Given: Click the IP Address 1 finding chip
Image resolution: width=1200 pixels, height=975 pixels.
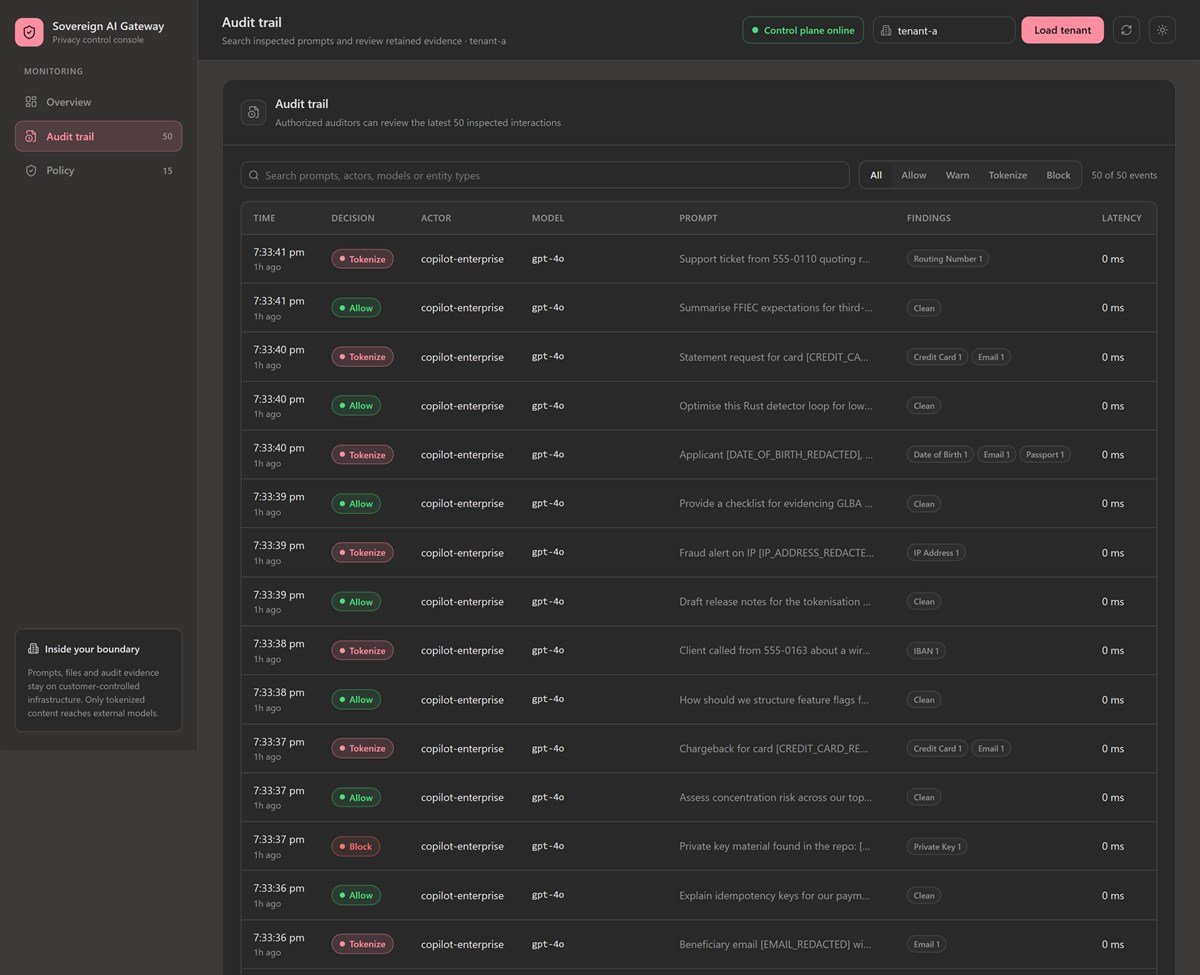Looking at the screenshot, I should pos(936,553).
